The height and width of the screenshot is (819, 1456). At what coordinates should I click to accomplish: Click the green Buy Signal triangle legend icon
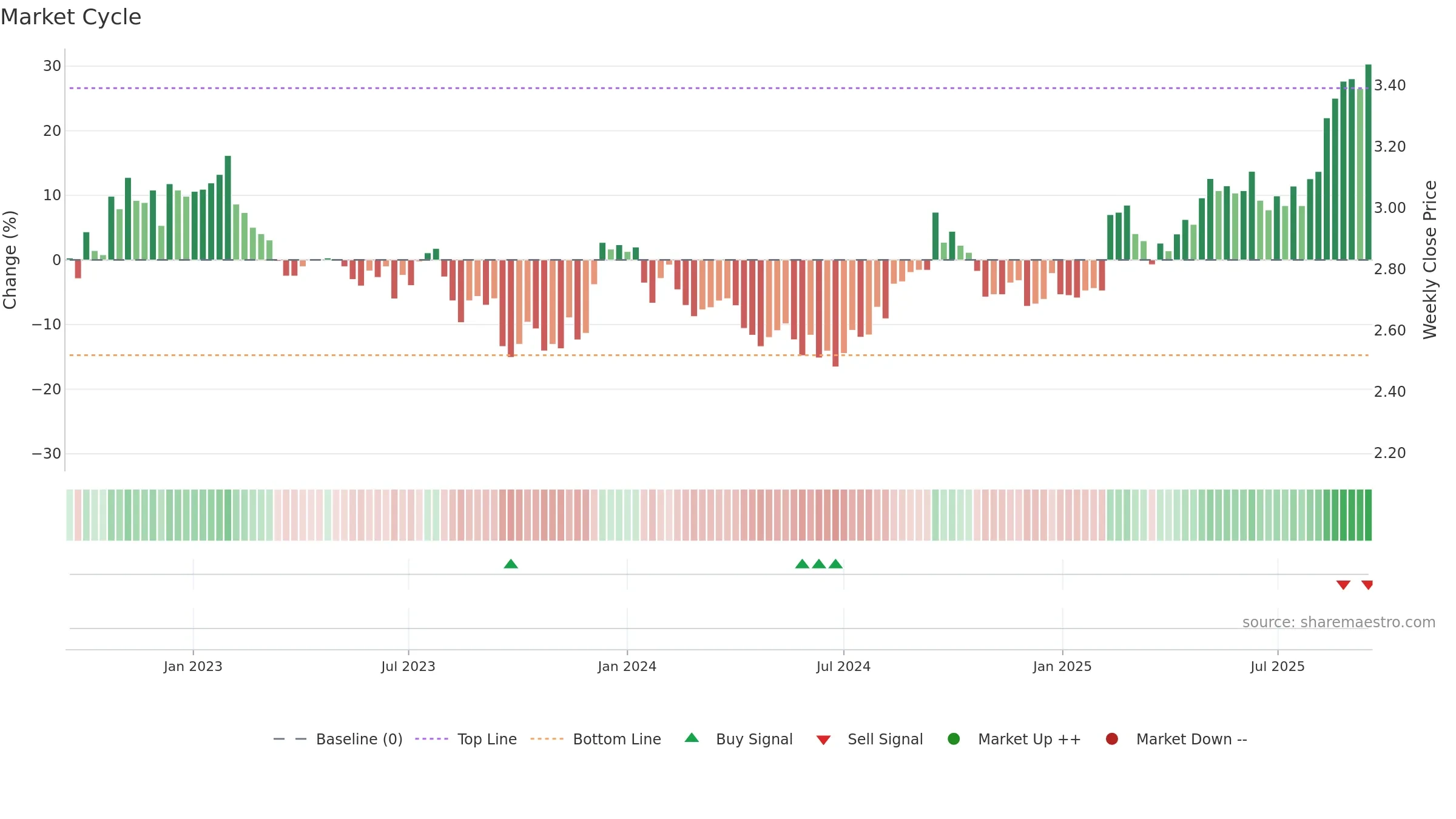(x=692, y=738)
